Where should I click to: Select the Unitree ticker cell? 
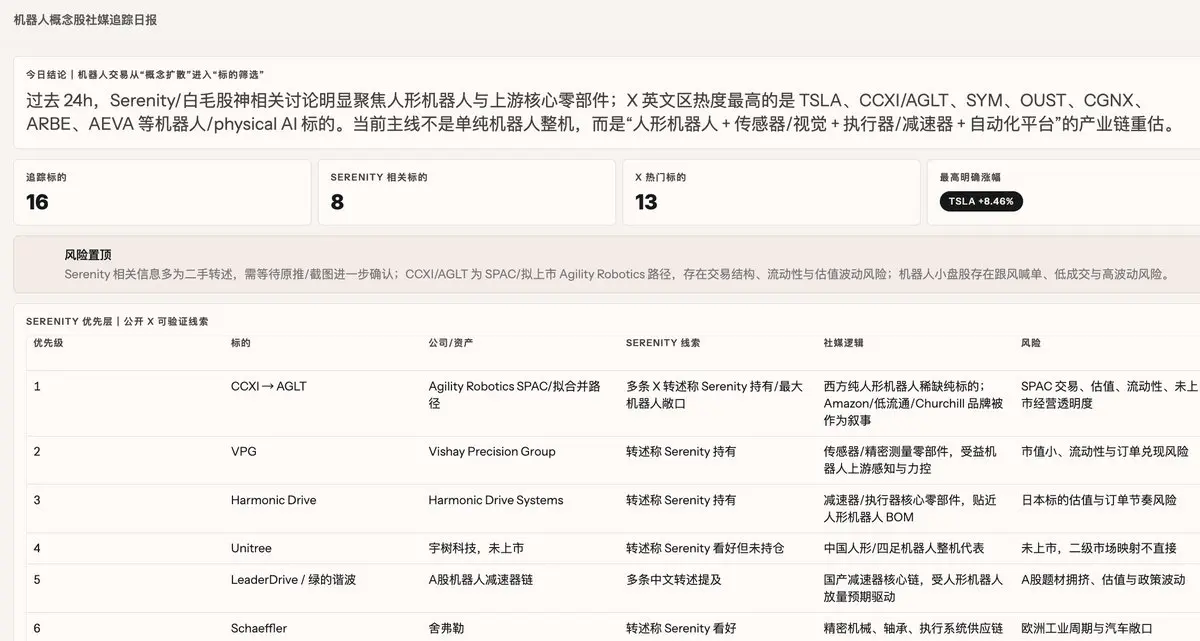[x=251, y=548]
